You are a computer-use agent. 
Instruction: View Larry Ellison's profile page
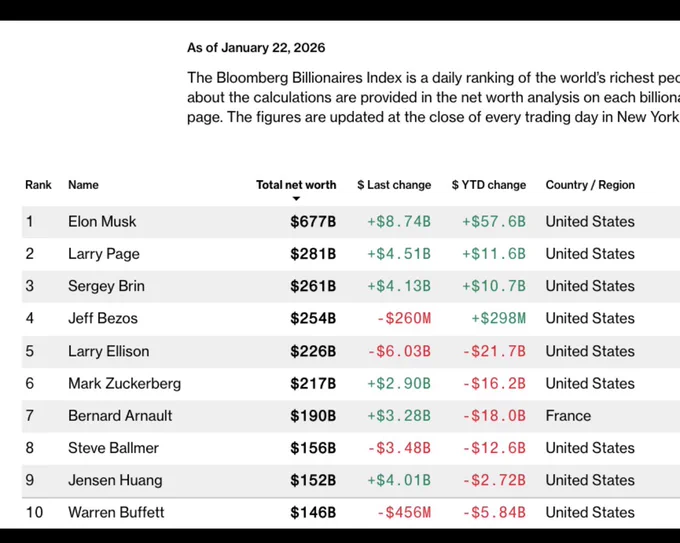(109, 351)
